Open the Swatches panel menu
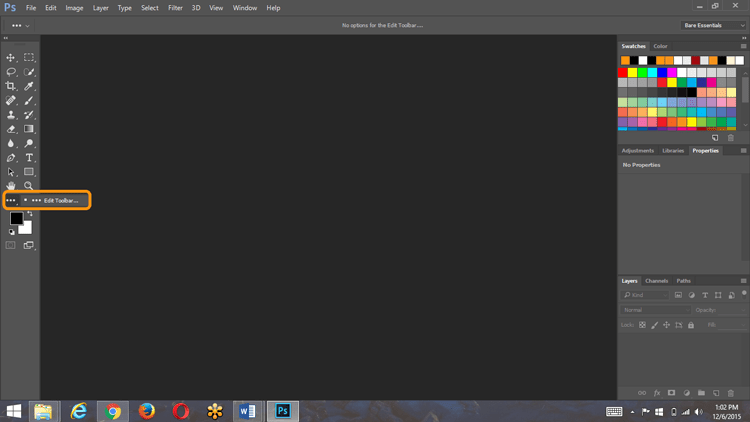Viewport: 750px width, 422px height. click(x=743, y=46)
